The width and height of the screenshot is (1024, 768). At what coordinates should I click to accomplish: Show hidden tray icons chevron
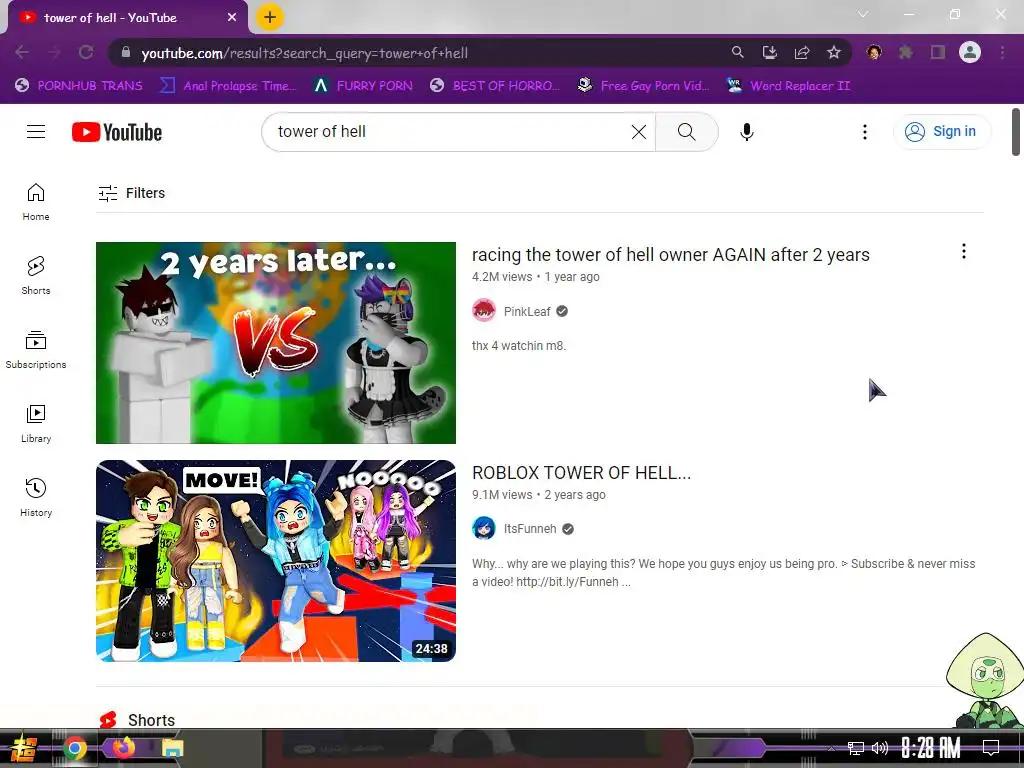pyautogui.click(x=831, y=748)
